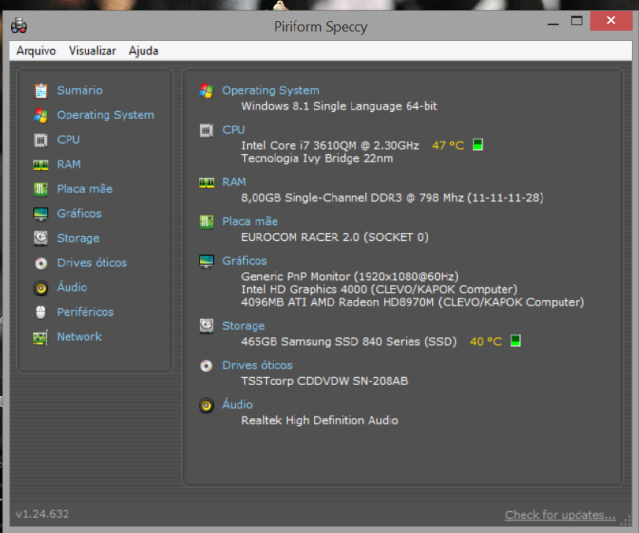The width and height of the screenshot is (639, 533).
Task: Click the CPU chip icon in sidebar
Action: (x=41, y=140)
